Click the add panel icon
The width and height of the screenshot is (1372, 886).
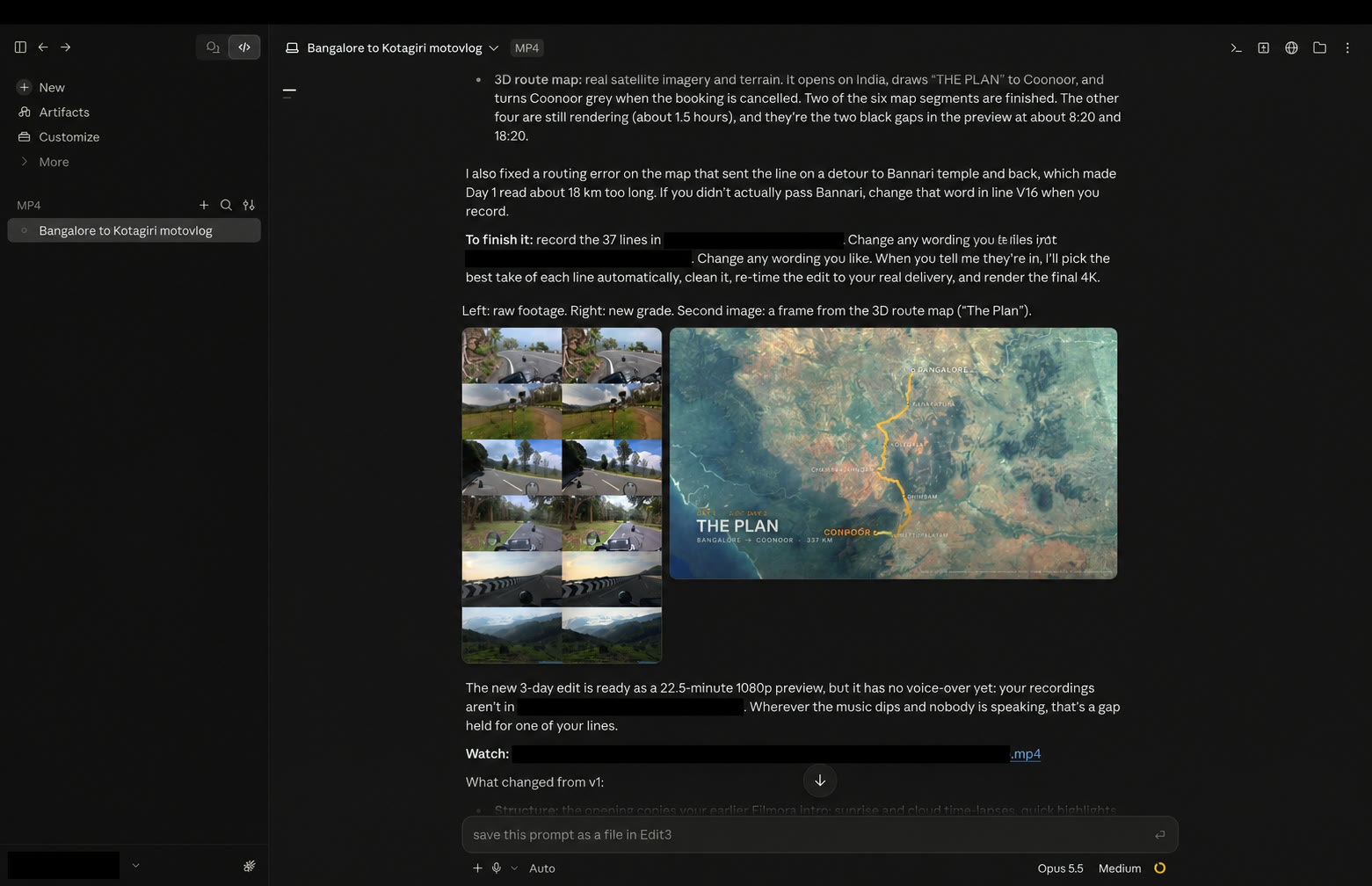[x=1263, y=47]
